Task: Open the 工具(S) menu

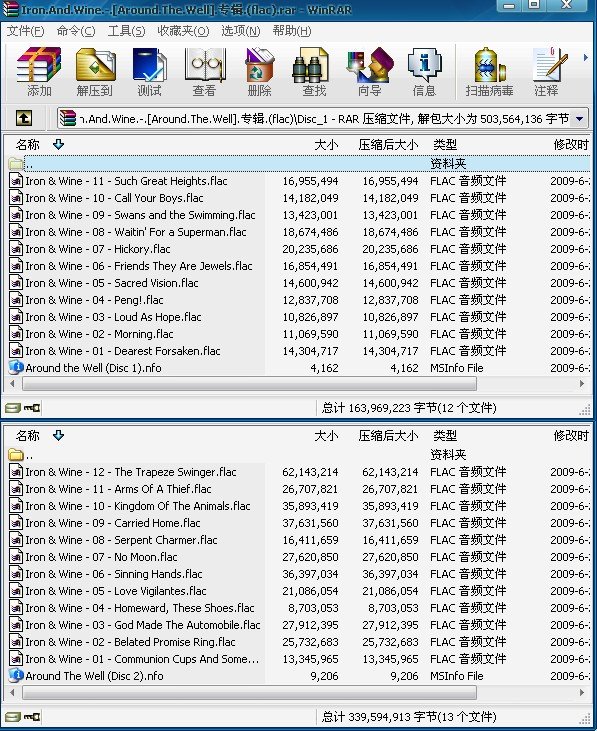Action: 126,31
